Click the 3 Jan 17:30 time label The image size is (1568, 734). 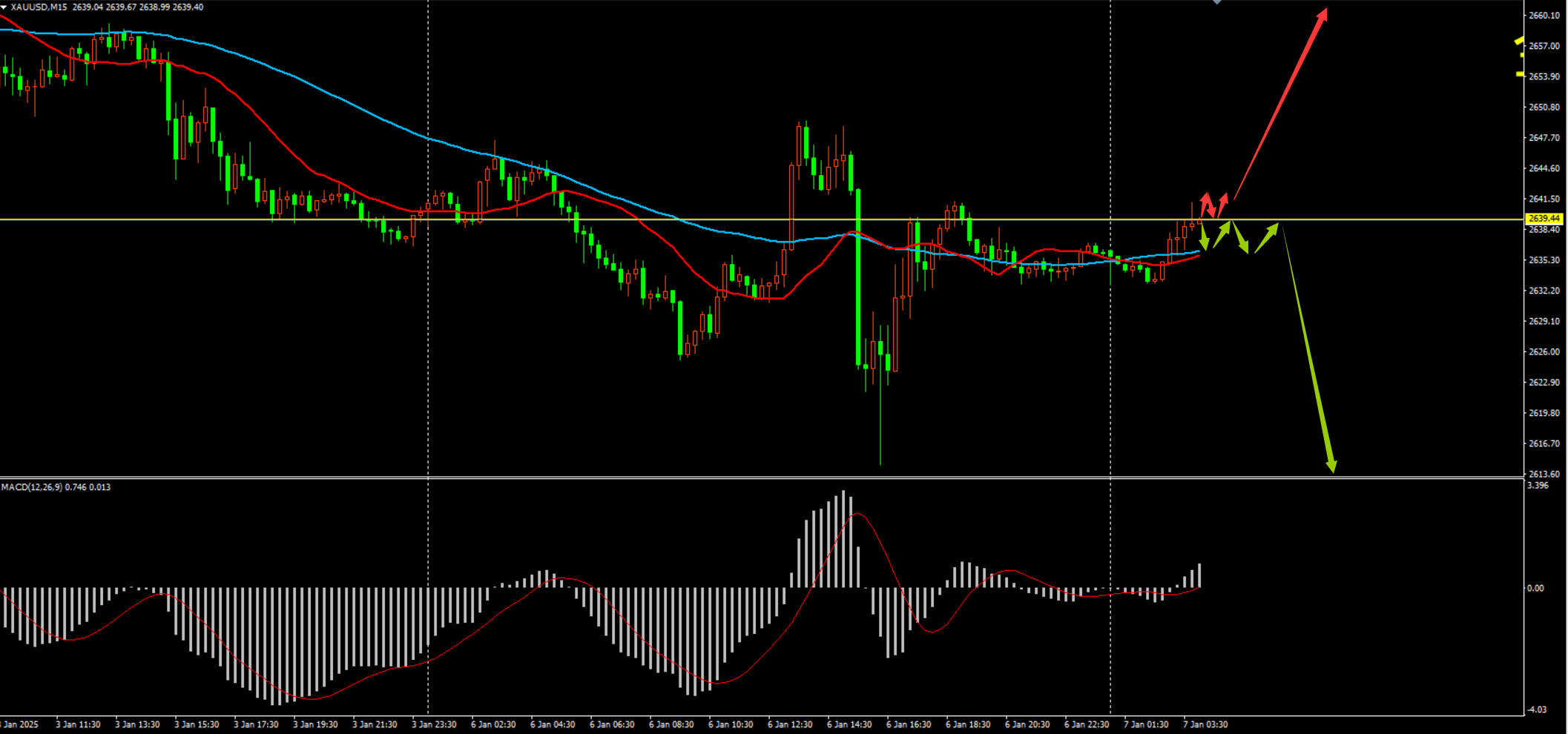(x=256, y=724)
